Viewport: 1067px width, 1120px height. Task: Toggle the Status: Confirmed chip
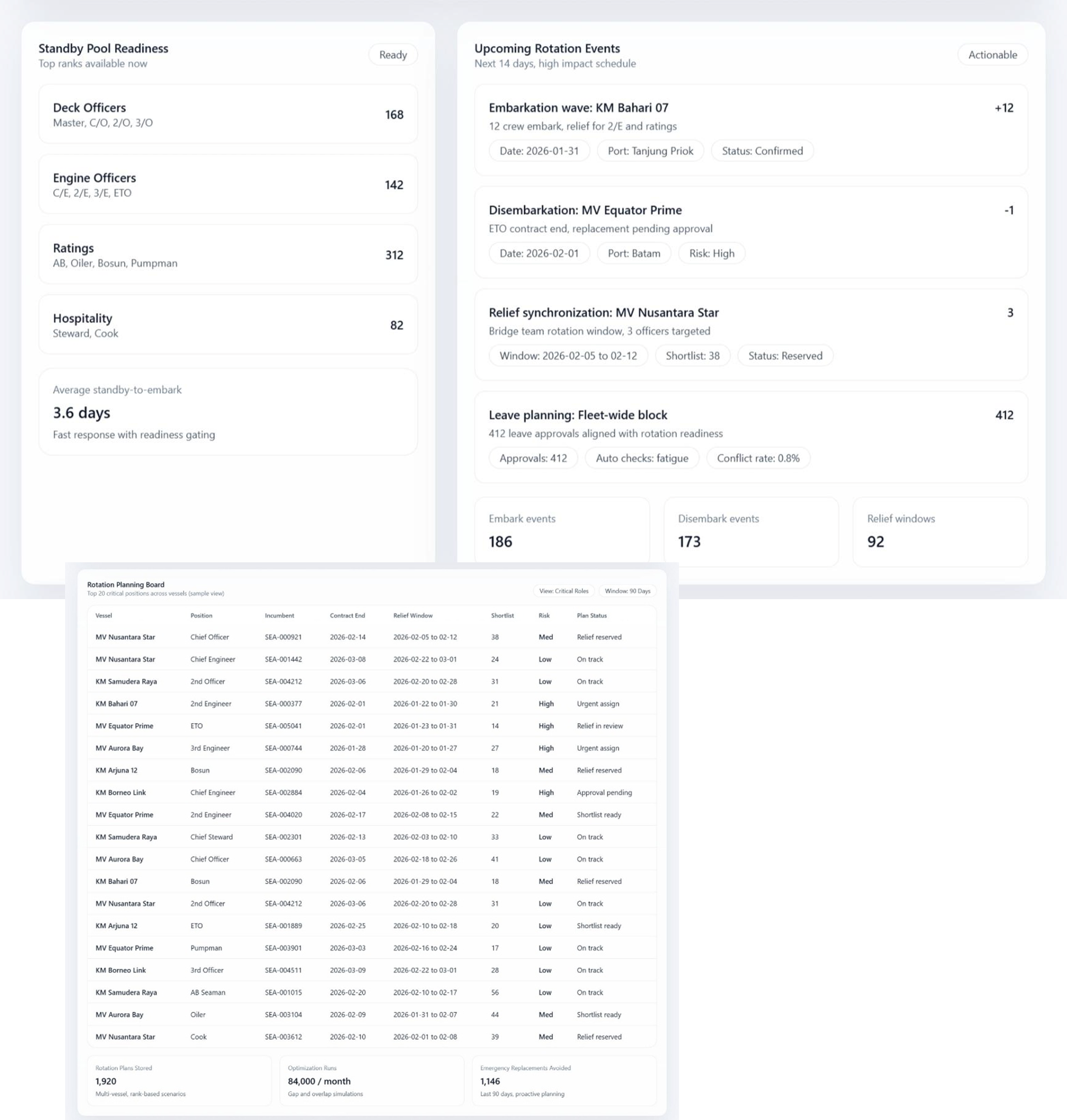click(x=761, y=151)
